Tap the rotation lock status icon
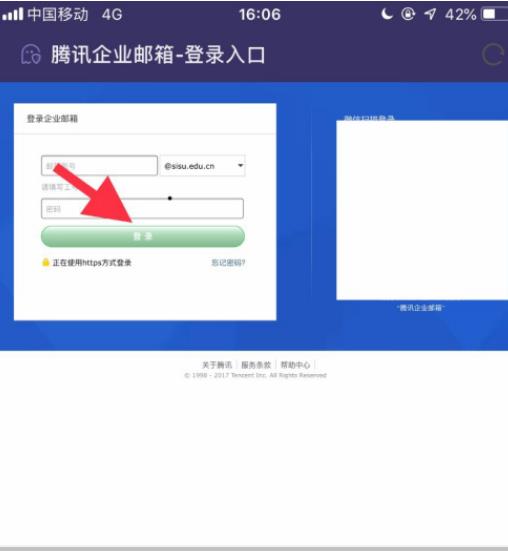This screenshot has width=508, height=551. point(408,14)
